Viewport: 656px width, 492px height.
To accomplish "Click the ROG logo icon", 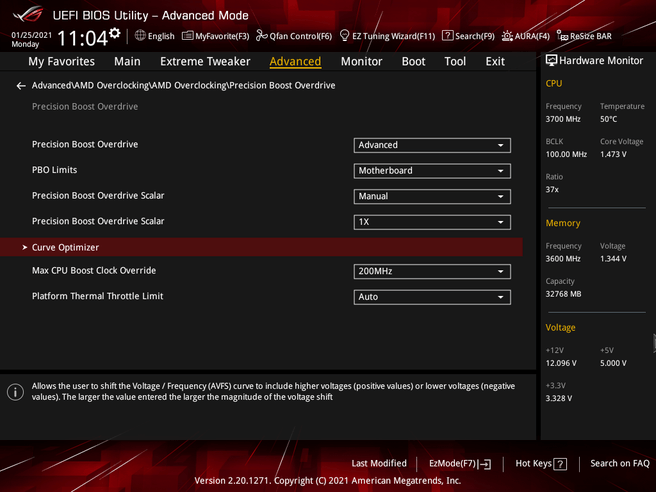I will tap(27, 14).
